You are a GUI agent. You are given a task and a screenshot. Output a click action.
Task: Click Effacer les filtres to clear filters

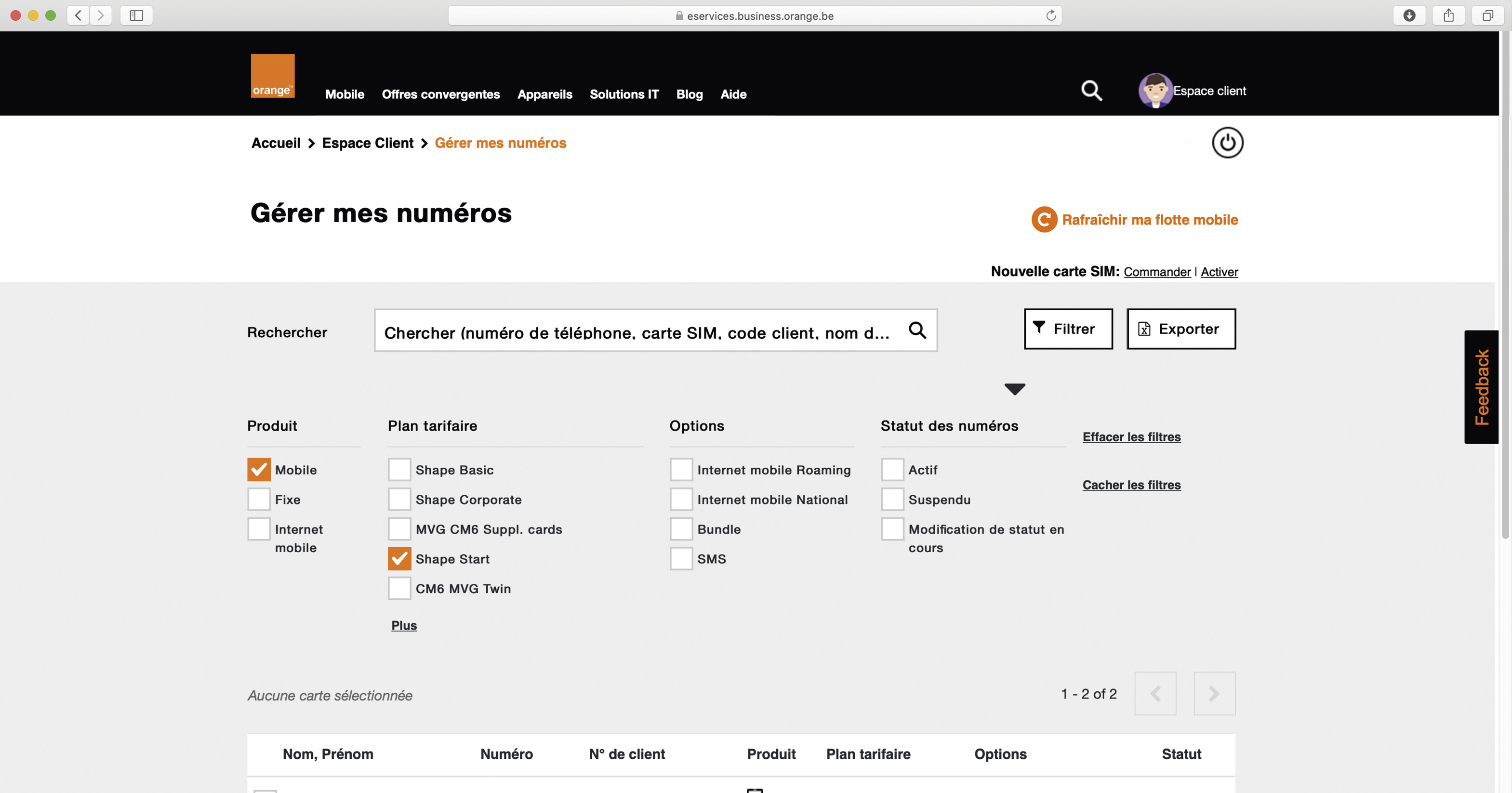1131,436
